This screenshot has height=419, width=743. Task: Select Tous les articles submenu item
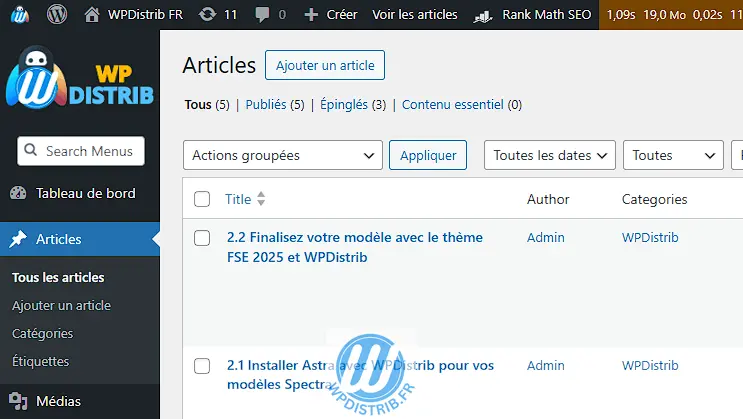click(58, 277)
